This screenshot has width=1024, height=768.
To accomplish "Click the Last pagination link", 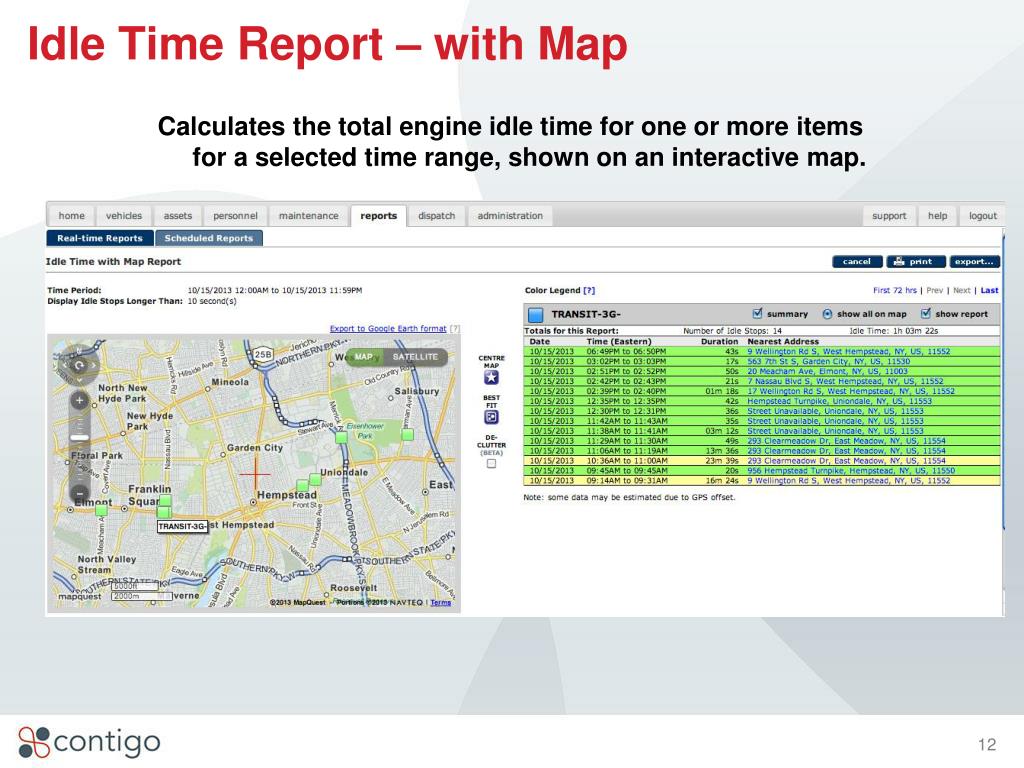I will (x=989, y=291).
